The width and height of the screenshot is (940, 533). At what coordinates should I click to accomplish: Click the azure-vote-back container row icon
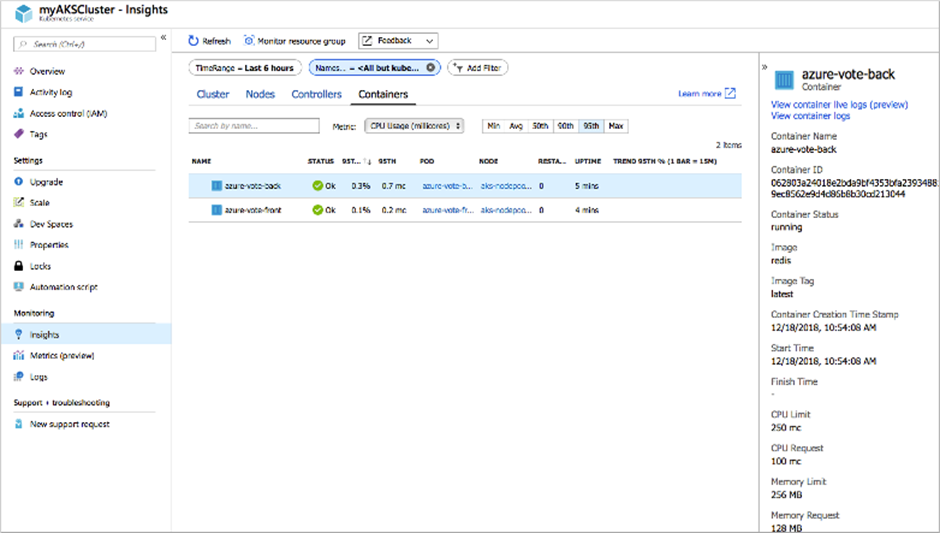216,186
